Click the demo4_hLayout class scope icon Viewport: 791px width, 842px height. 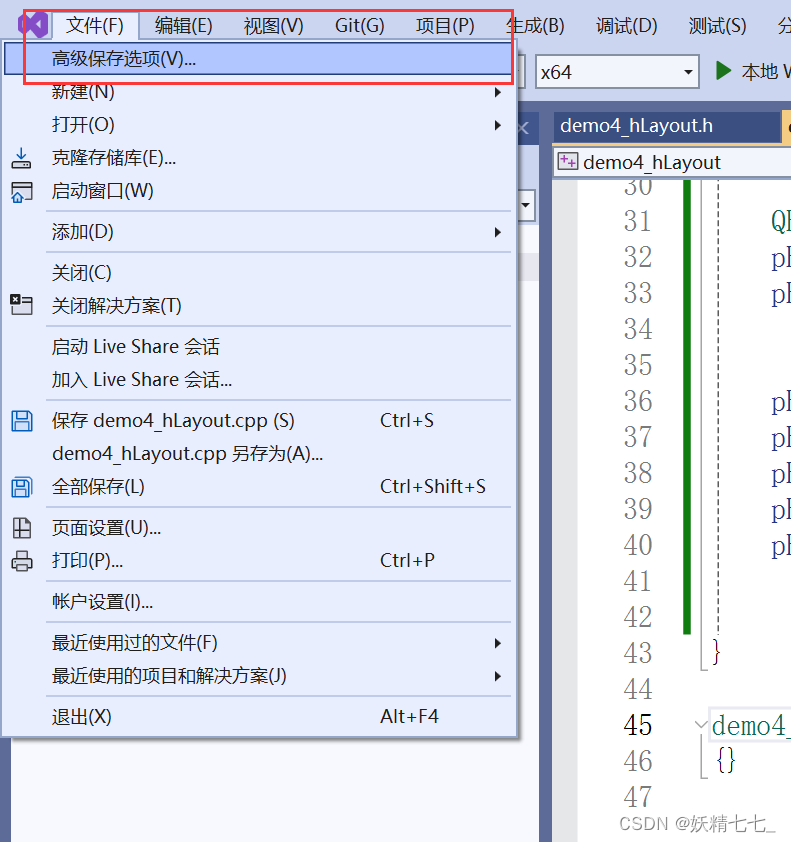tap(568, 162)
